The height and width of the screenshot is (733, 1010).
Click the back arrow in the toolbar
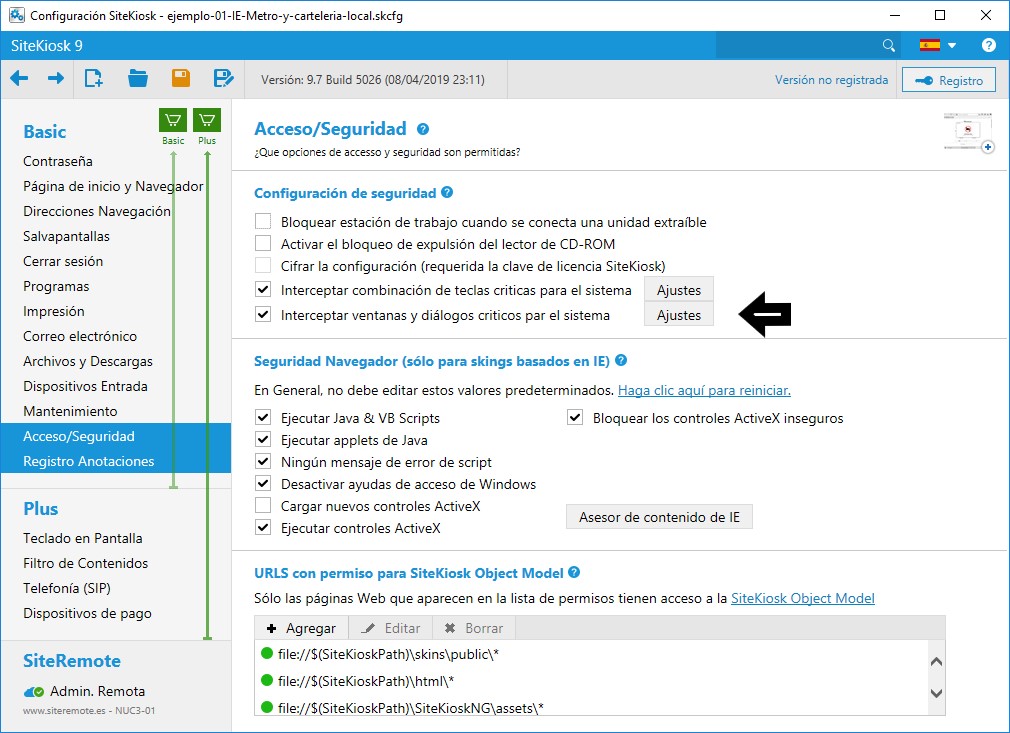tap(19, 79)
